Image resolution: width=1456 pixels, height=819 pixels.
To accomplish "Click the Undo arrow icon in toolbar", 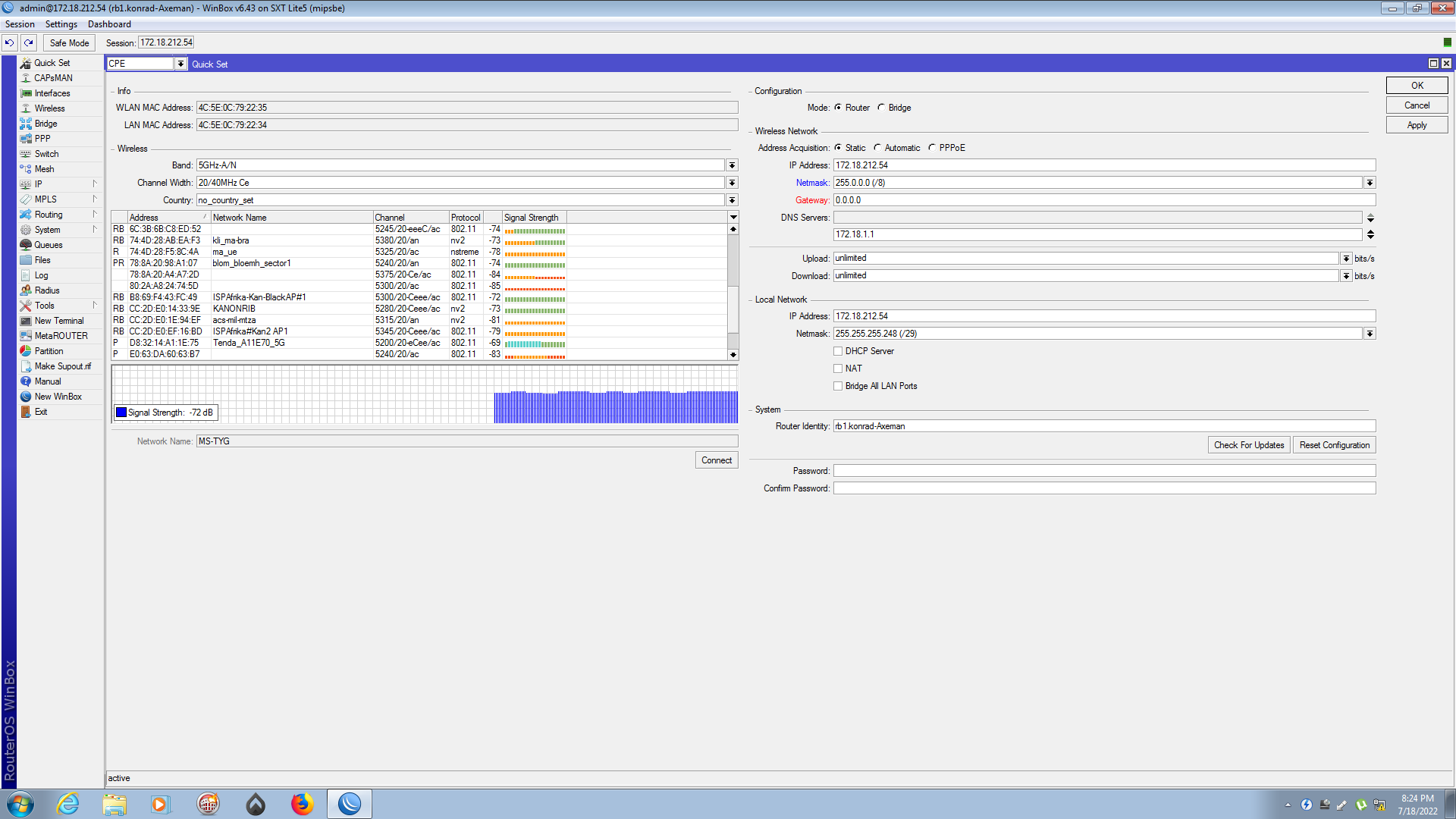I will [10, 42].
